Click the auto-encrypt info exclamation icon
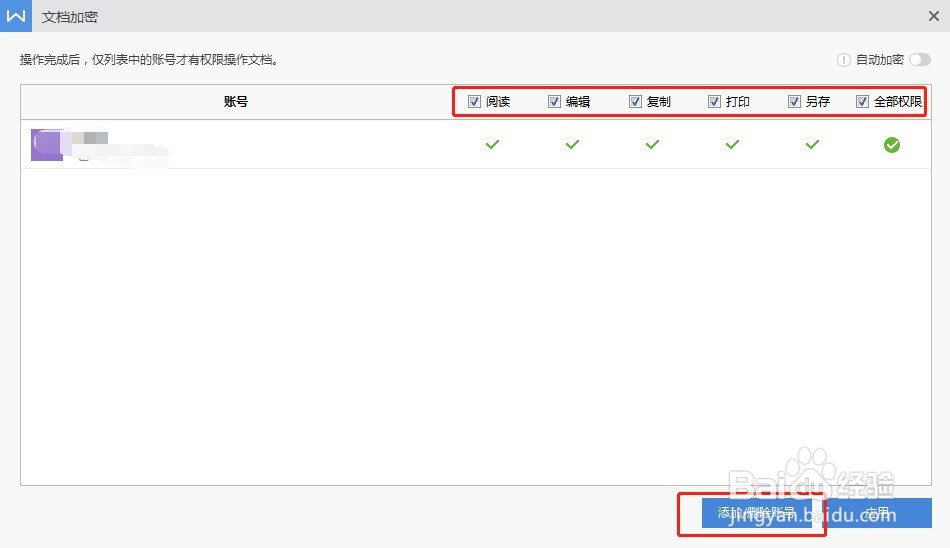 (843, 59)
